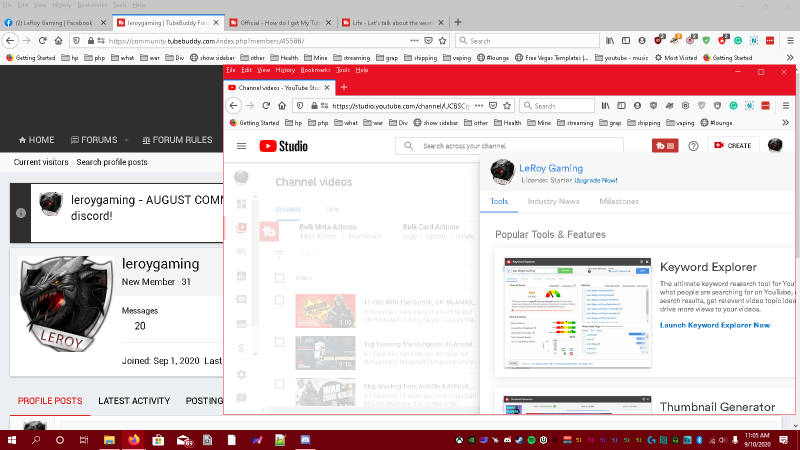Check the box for the first video
Viewport: 800px width, 450px height.
pos(280,300)
